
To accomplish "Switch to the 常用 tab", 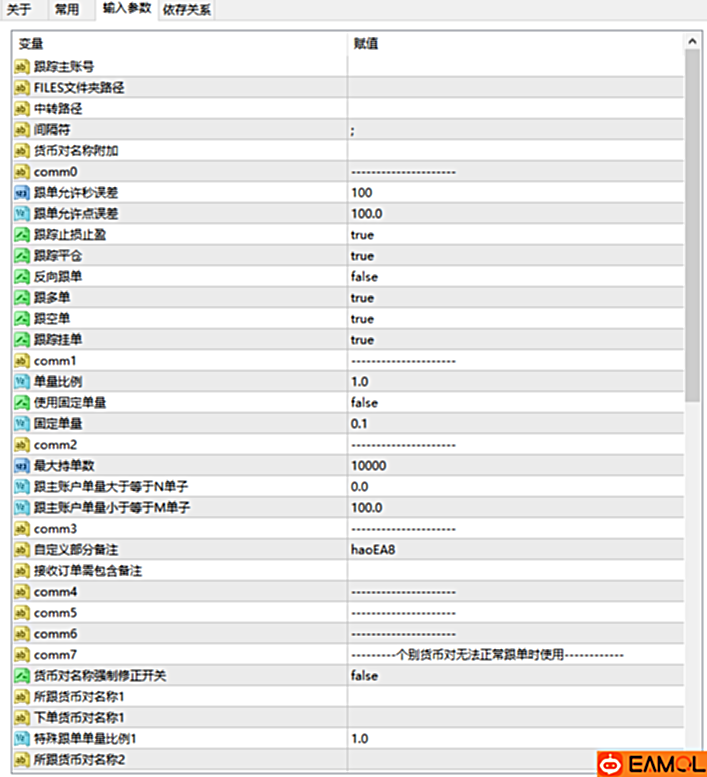I will pos(69,10).
